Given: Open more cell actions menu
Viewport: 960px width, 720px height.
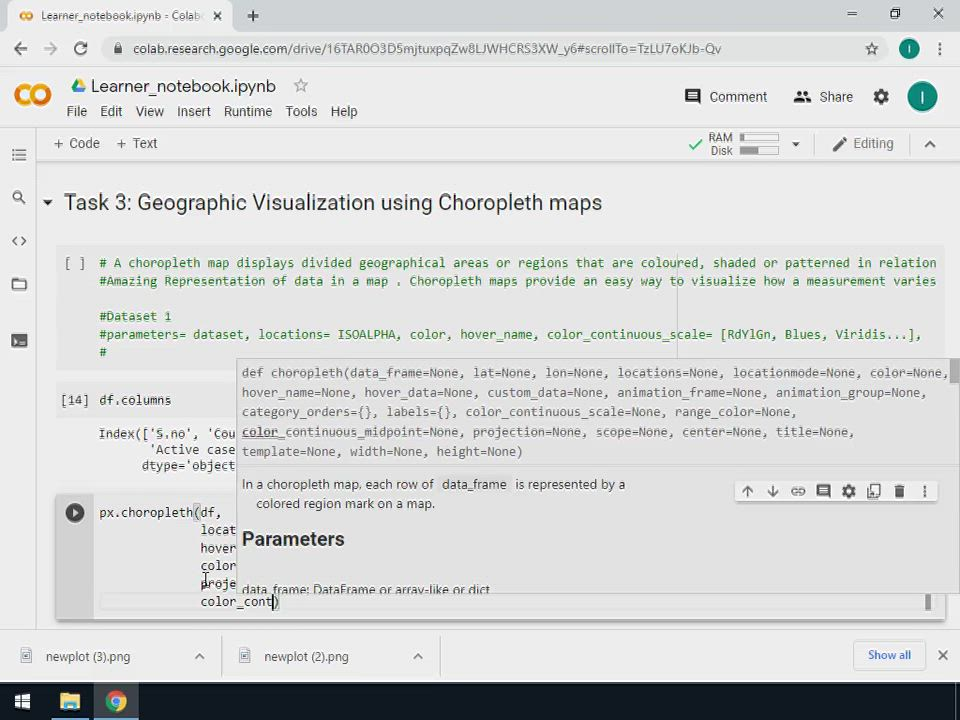Looking at the screenshot, I should point(924,491).
